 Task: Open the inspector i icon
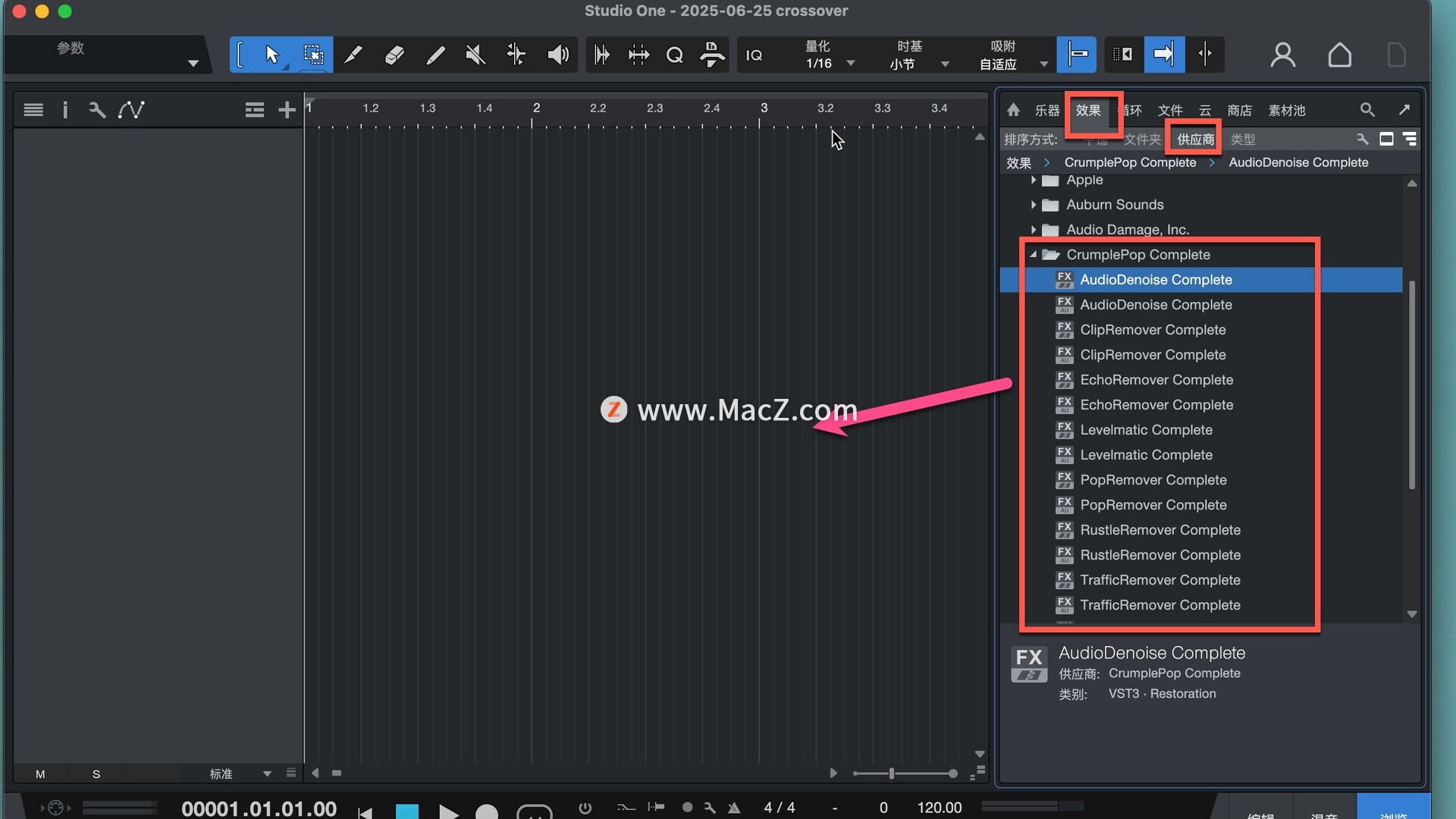pyautogui.click(x=65, y=110)
